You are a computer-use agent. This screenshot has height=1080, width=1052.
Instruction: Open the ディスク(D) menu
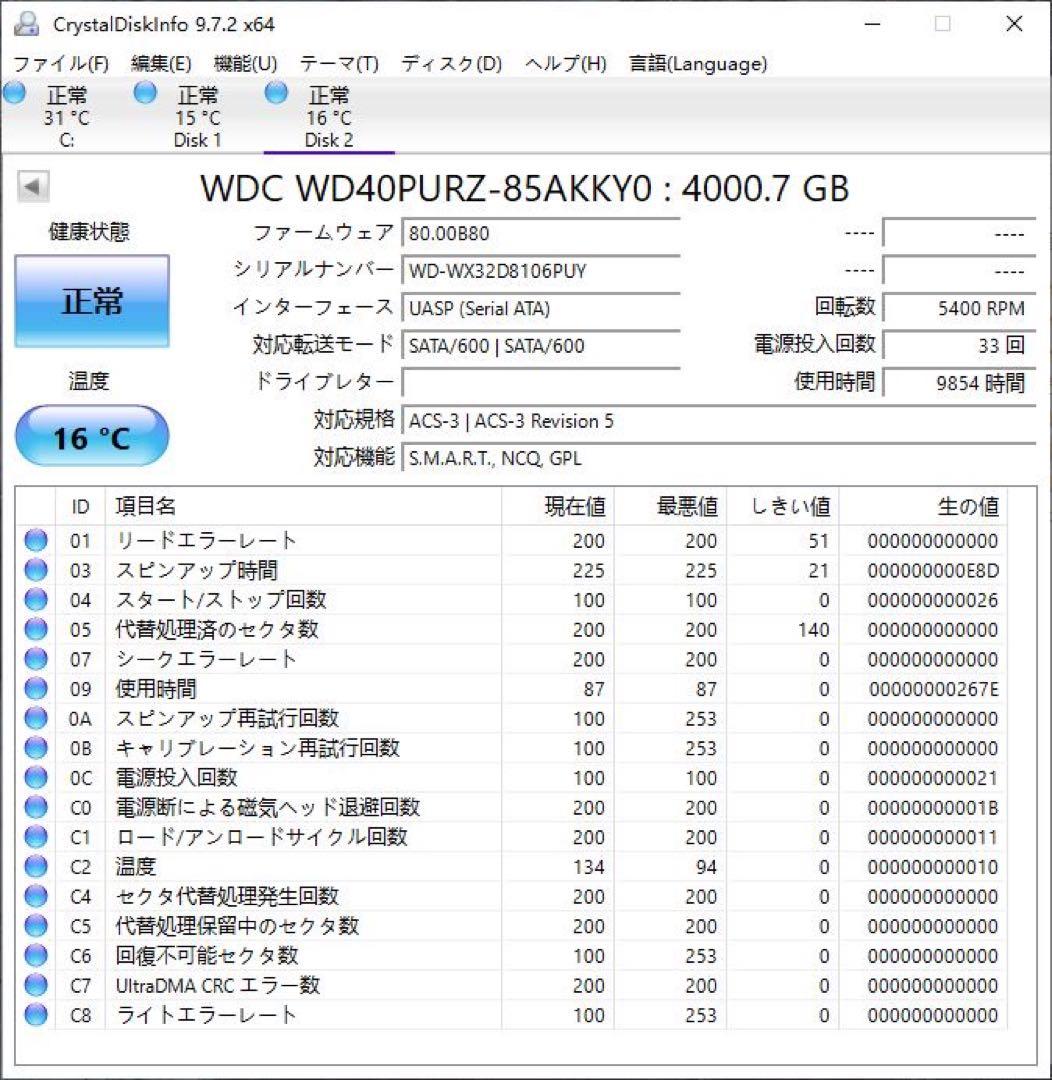pyautogui.click(x=451, y=63)
